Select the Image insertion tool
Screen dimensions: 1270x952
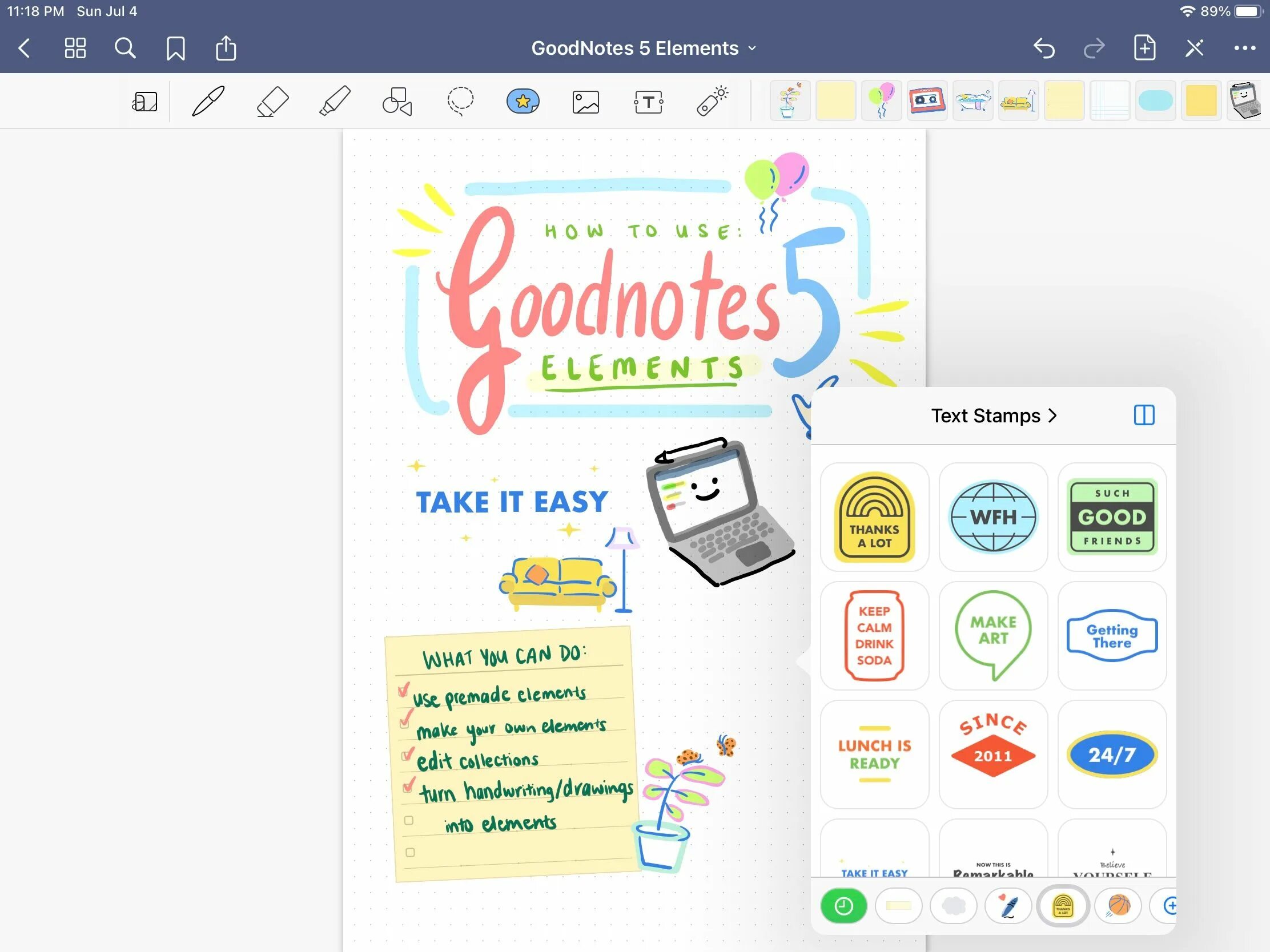[585, 99]
